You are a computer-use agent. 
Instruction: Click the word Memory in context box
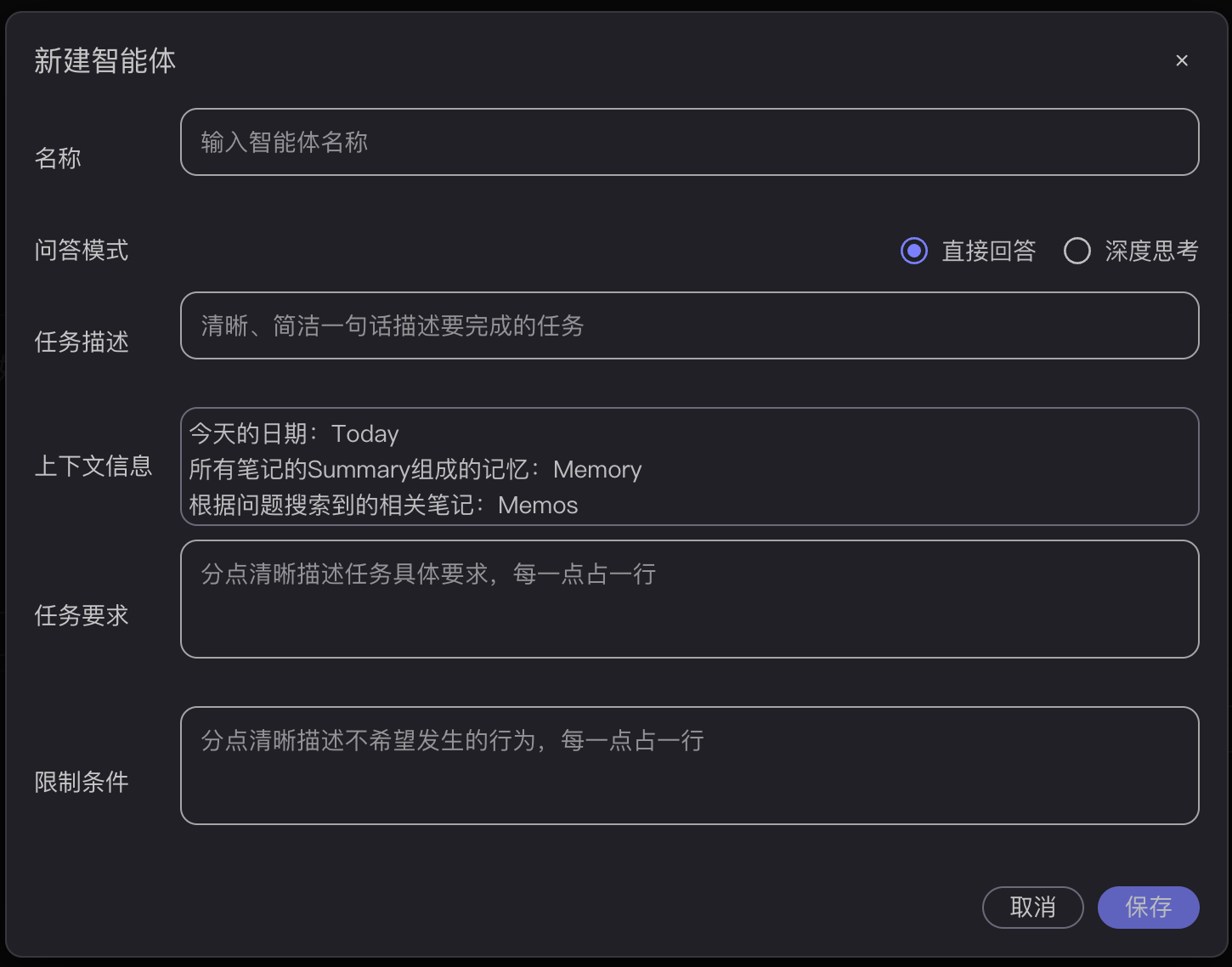597,470
